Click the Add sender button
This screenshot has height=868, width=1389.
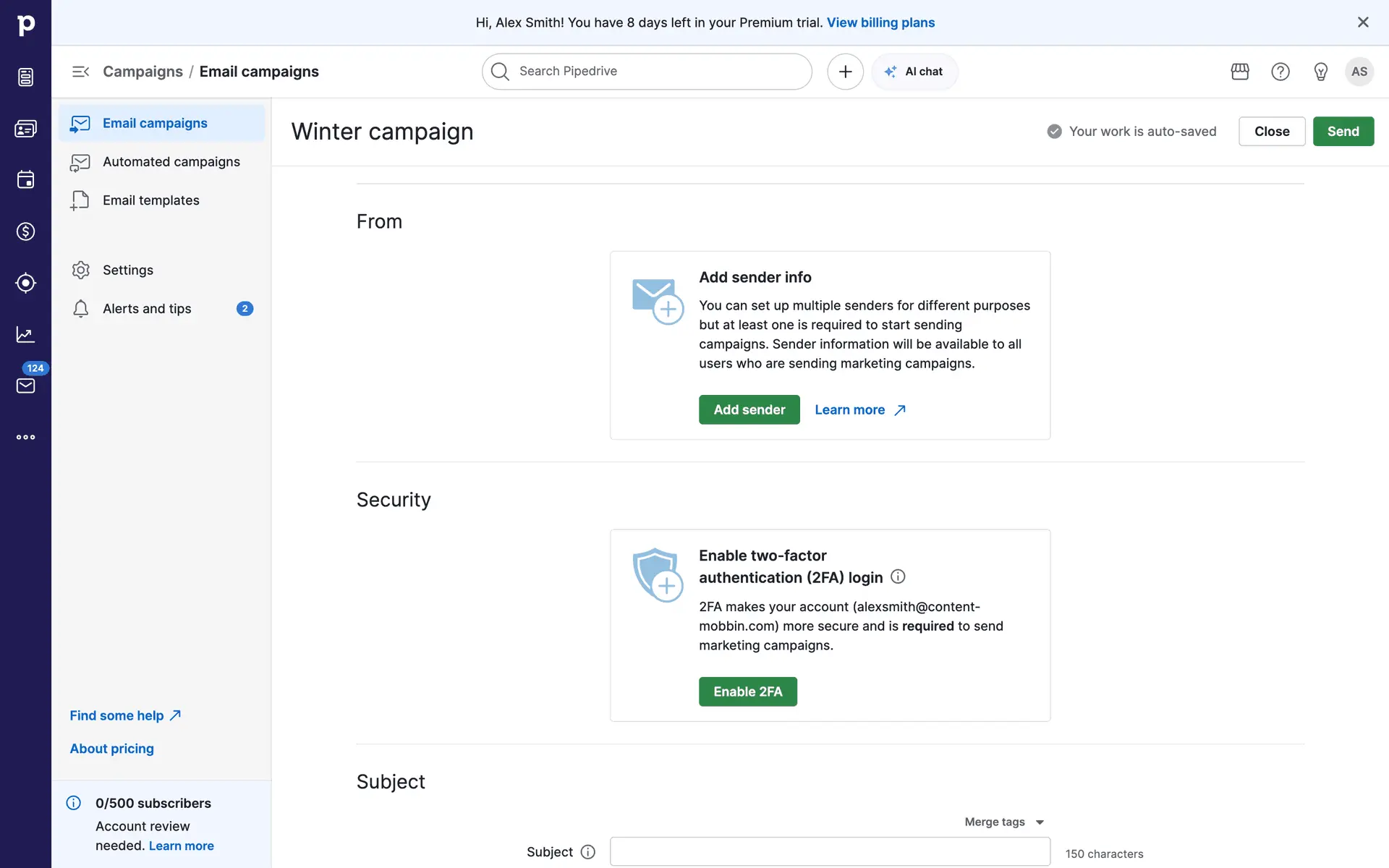[749, 409]
